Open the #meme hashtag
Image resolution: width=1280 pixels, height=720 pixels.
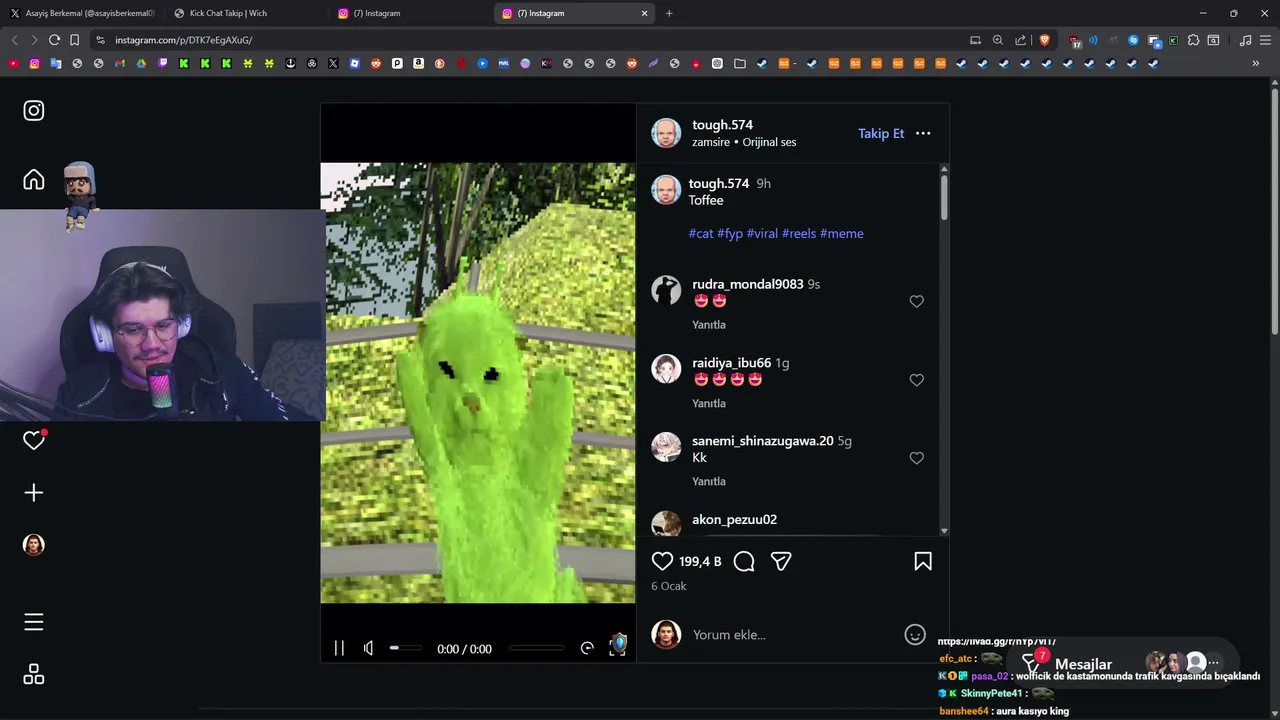842,233
